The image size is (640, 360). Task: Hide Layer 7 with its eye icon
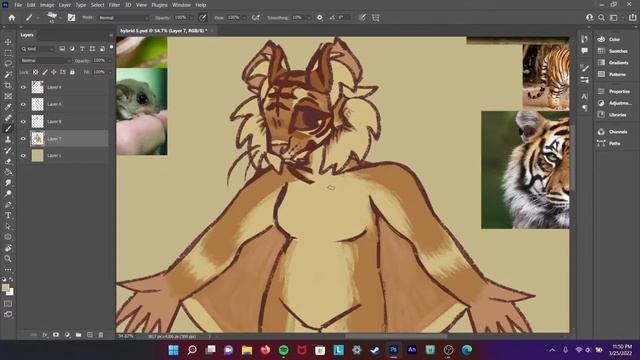[x=23, y=138]
